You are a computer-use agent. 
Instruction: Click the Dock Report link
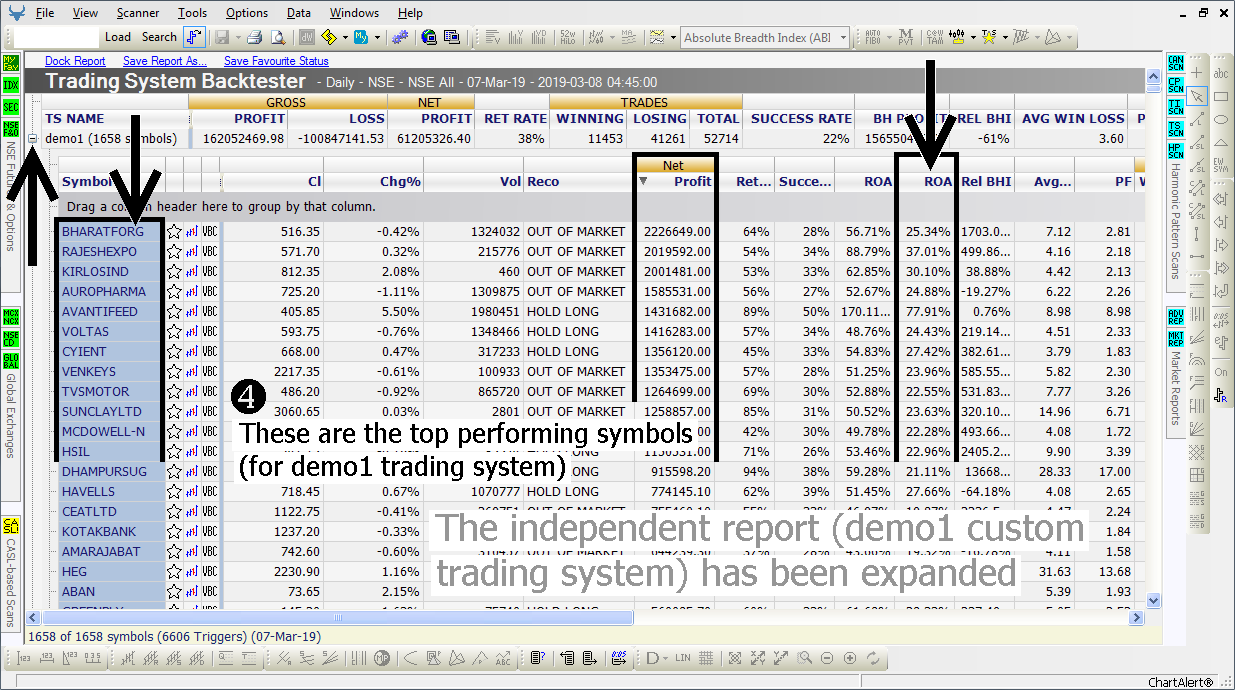click(75, 61)
